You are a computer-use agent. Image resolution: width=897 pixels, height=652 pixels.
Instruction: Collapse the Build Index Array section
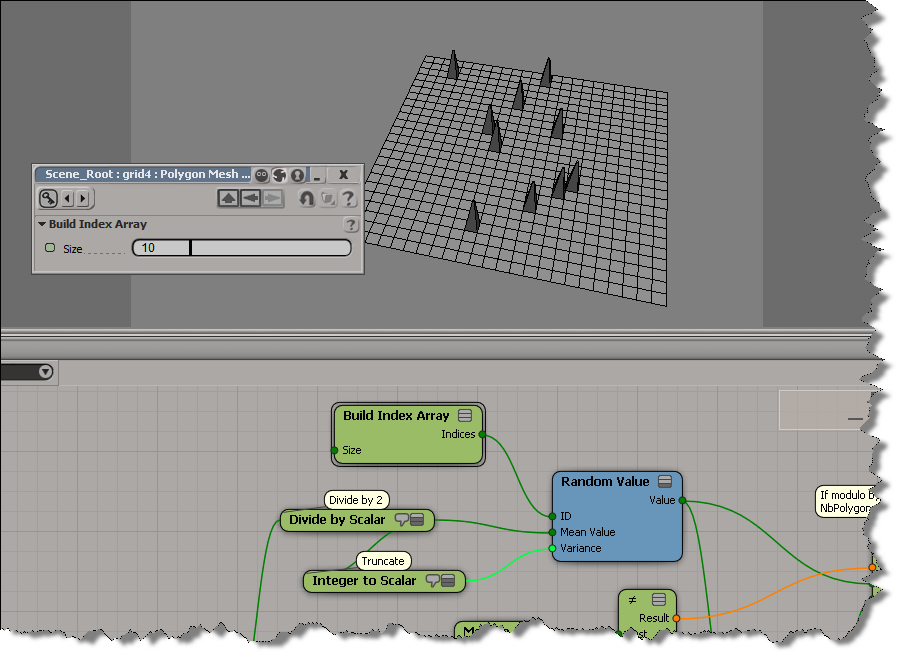(42, 224)
